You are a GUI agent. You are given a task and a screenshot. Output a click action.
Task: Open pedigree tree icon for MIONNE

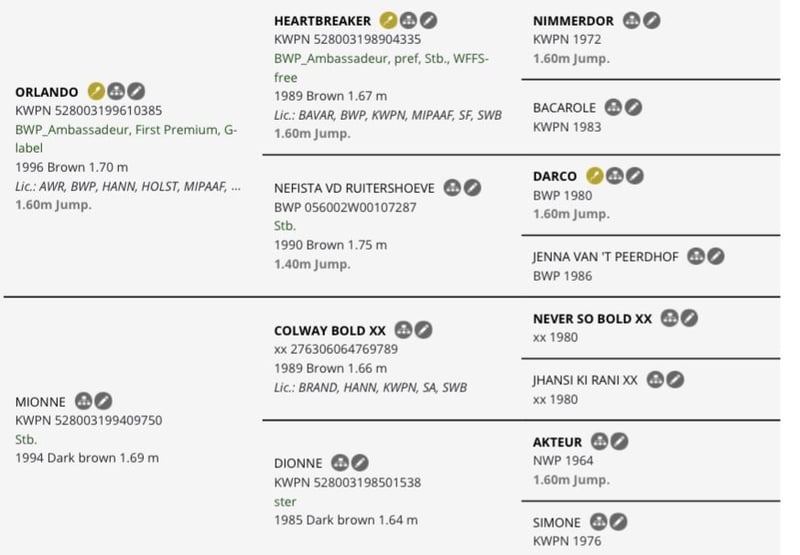[x=84, y=401]
